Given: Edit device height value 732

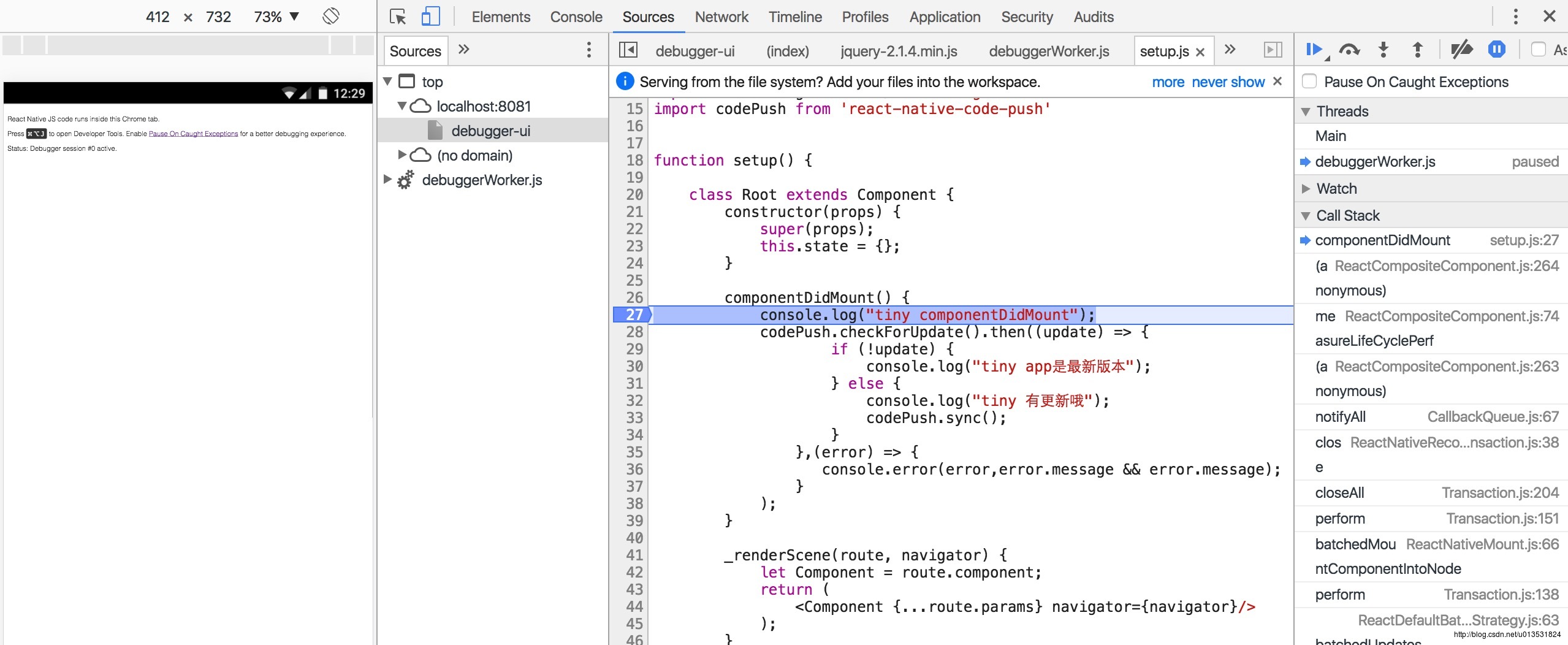Looking at the screenshot, I should click(x=219, y=17).
